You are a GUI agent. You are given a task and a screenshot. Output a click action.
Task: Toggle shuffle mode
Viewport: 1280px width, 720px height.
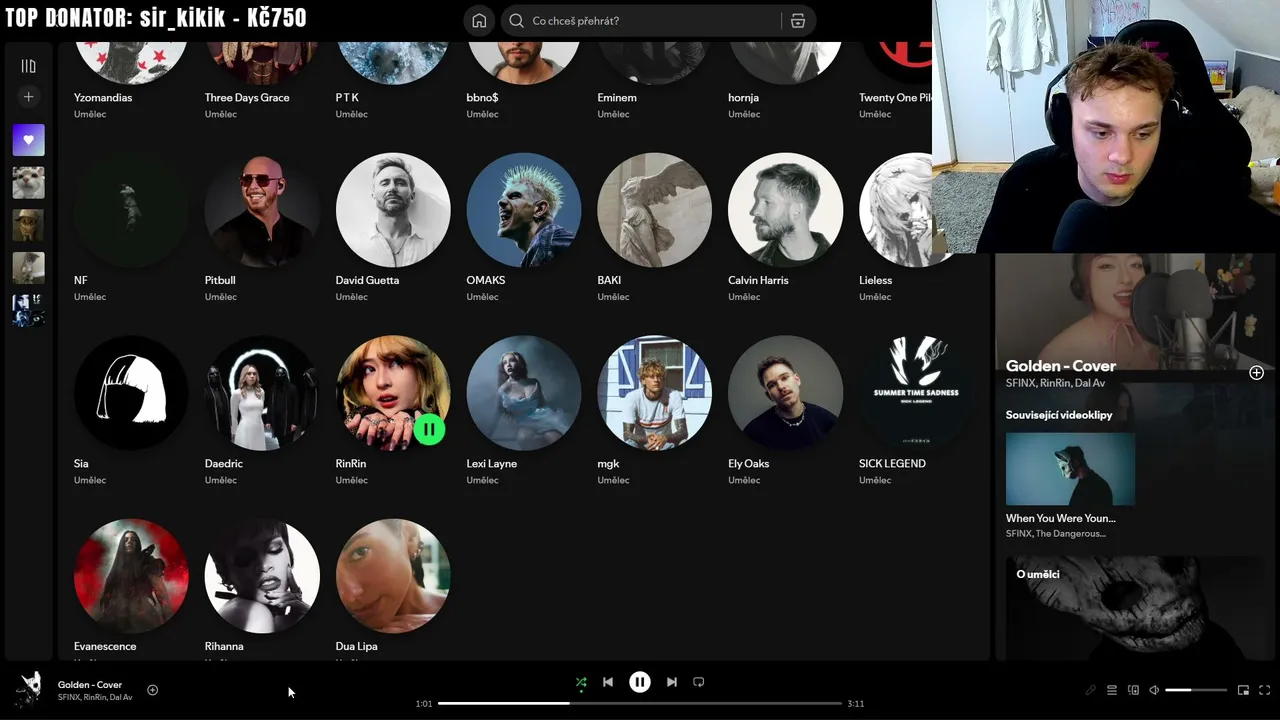click(581, 682)
